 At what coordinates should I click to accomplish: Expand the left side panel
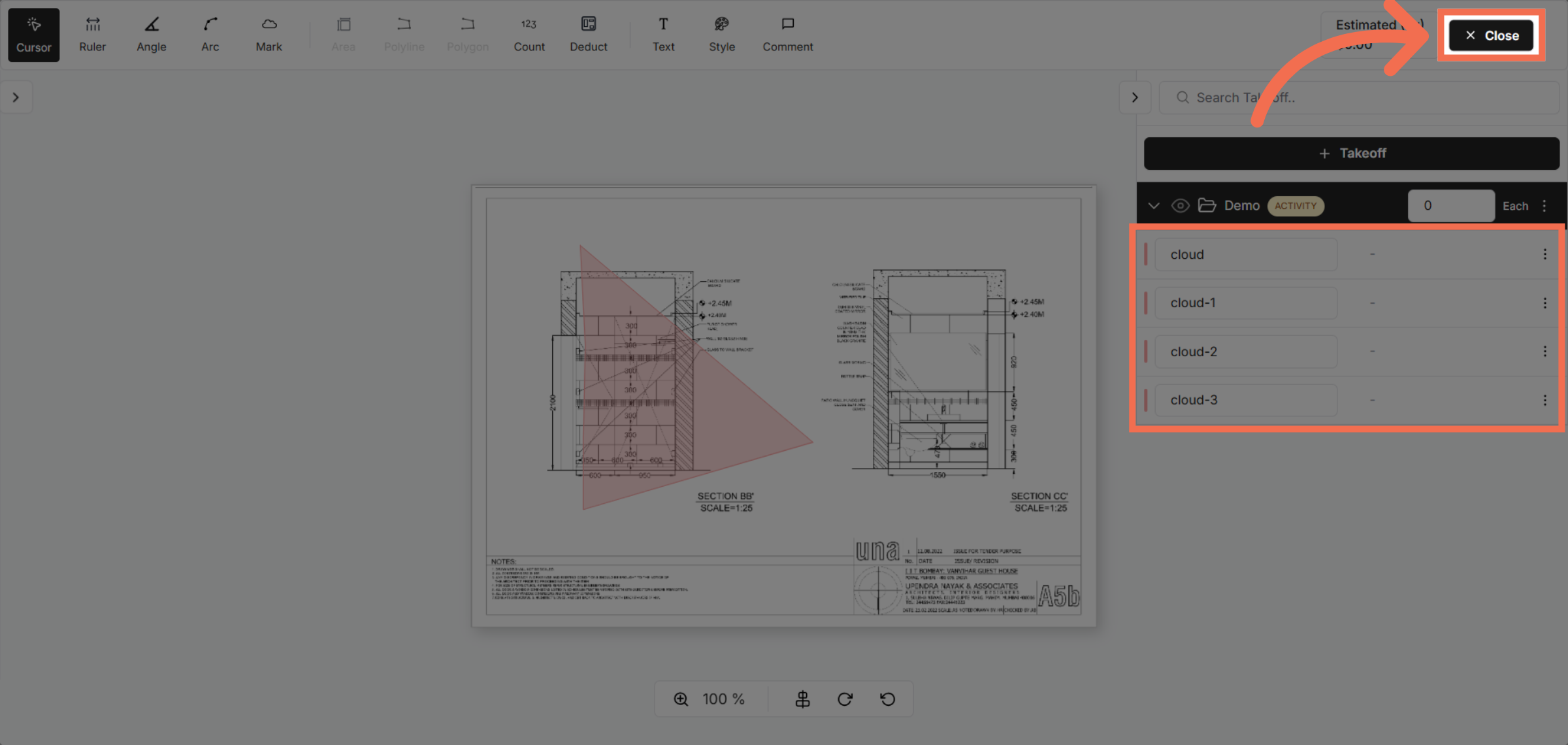click(16, 97)
